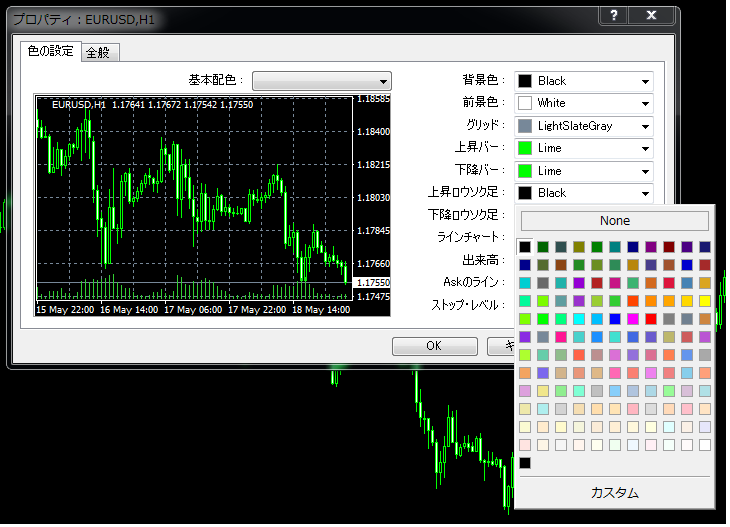The width and height of the screenshot is (730, 527).
Task: Open the 上昇ロウソク足 Black dropdown
Action: pyautogui.click(x=584, y=193)
